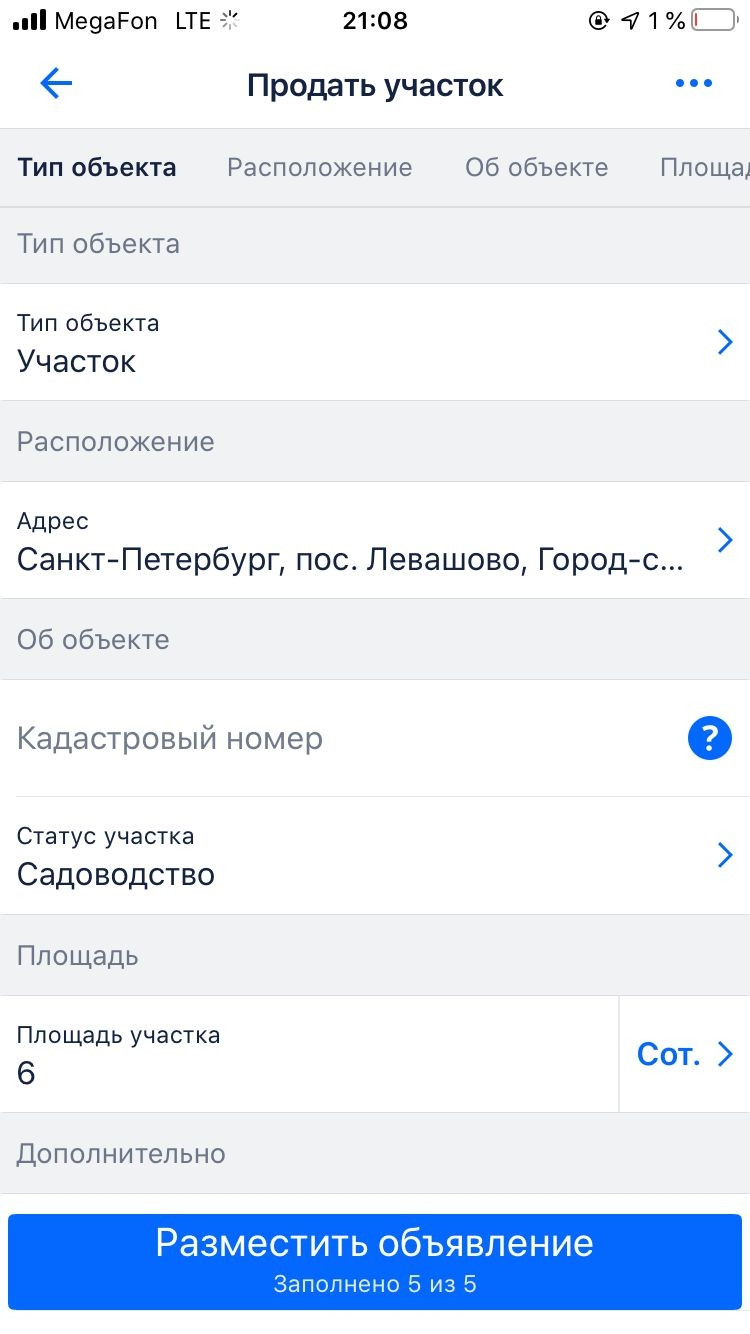750x1334 pixels.
Task: Tap the battery indicator in status bar
Action: tap(714, 20)
